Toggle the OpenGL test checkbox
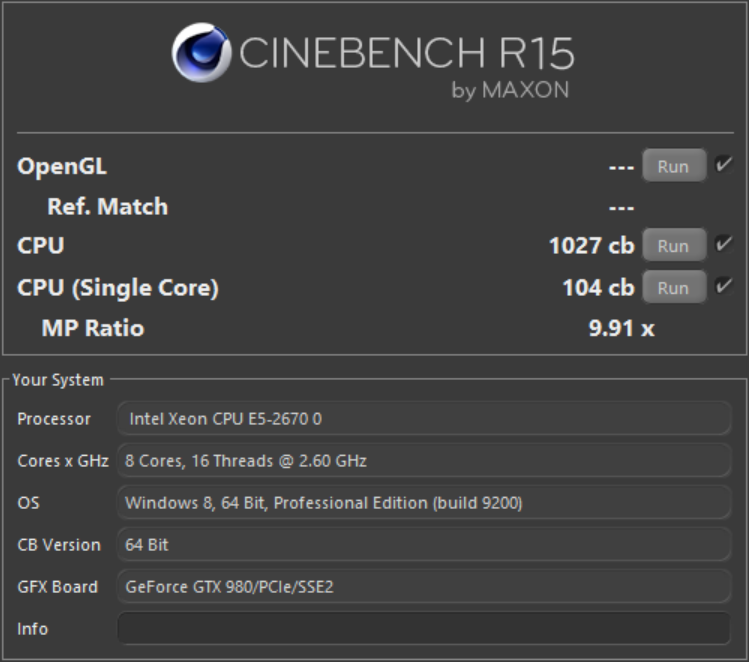Screen dimensions: 749x662 pyautogui.click(x=724, y=164)
